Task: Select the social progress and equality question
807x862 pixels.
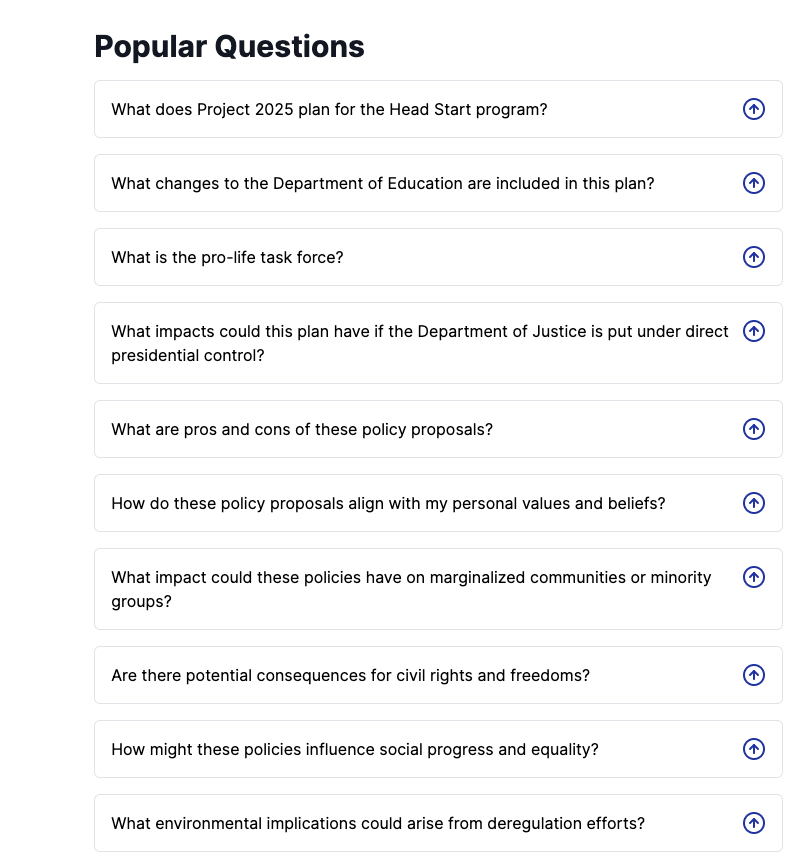Action: coord(355,749)
